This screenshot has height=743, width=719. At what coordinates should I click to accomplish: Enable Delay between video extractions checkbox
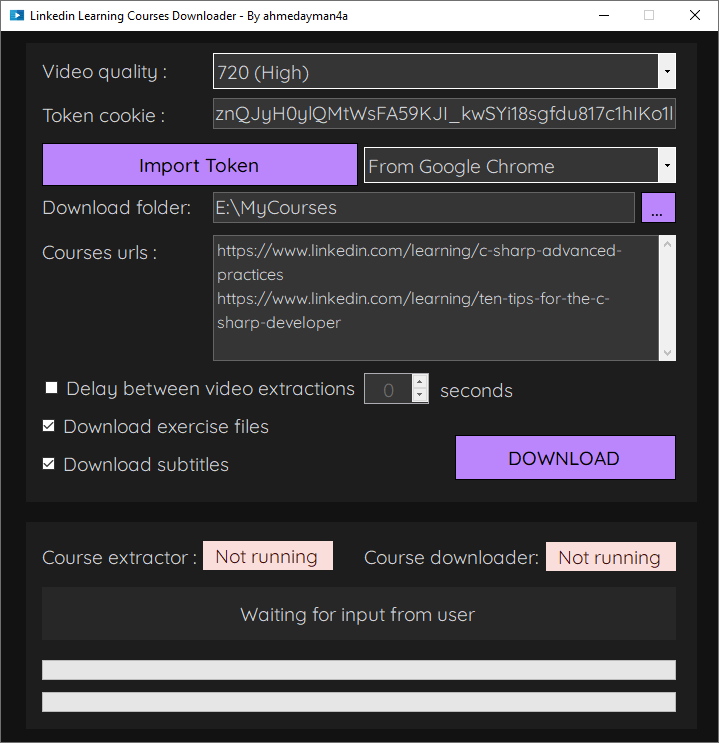pos(51,388)
